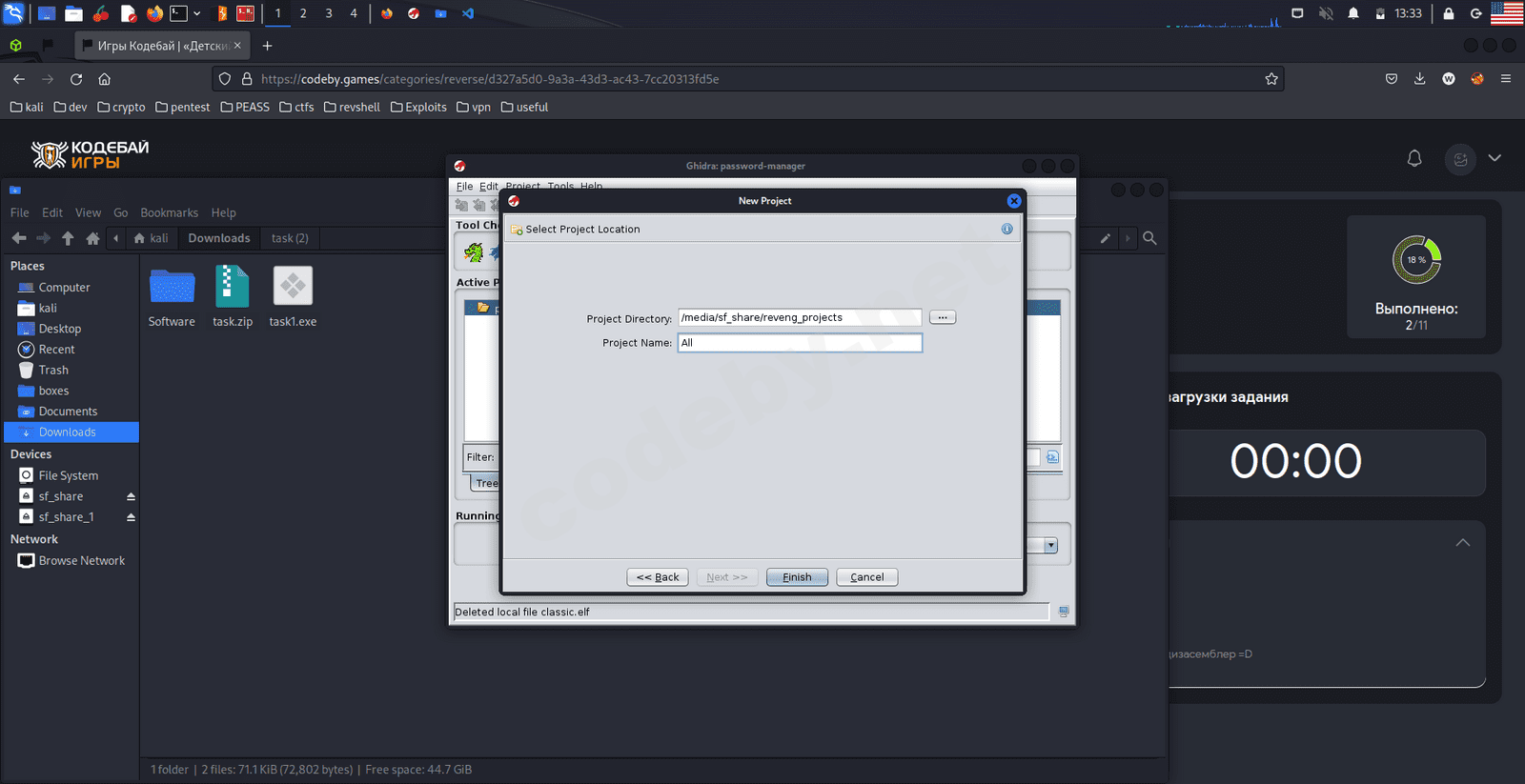Click the site notification bell on codeby.games
Viewport: 1525px width, 784px height.
pyautogui.click(x=1414, y=159)
